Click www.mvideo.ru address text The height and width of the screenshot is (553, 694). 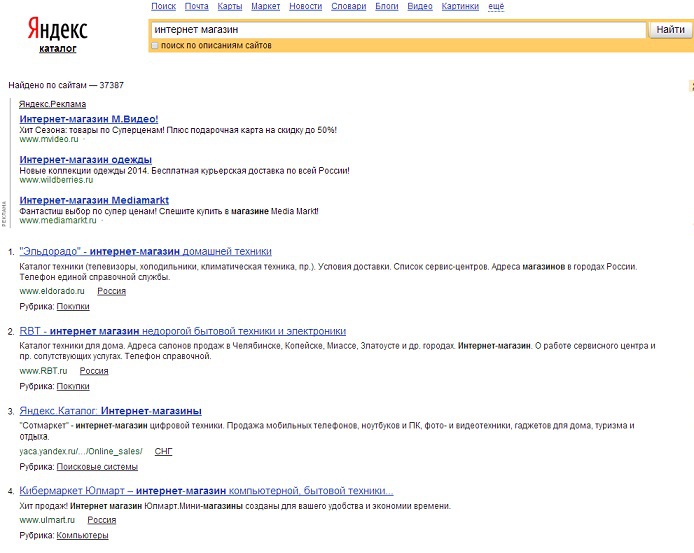[x=49, y=139]
